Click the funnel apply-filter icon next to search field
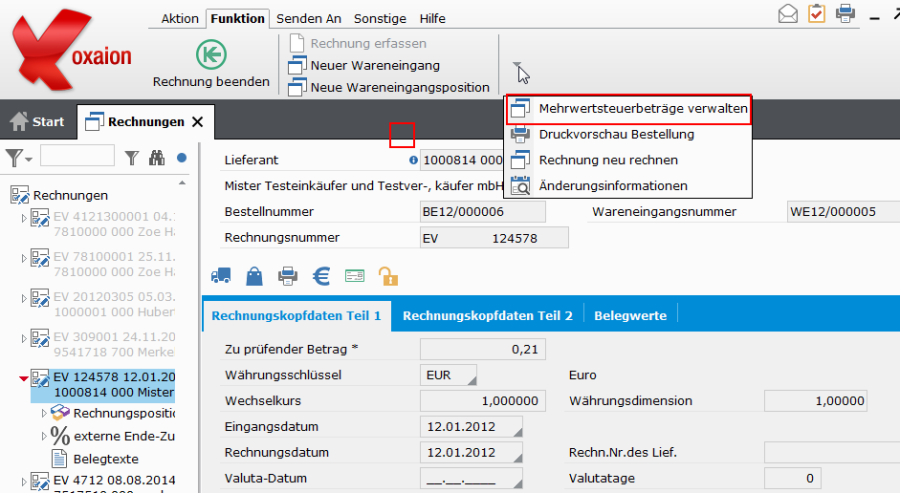The height and width of the screenshot is (493, 900). pos(132,158)
